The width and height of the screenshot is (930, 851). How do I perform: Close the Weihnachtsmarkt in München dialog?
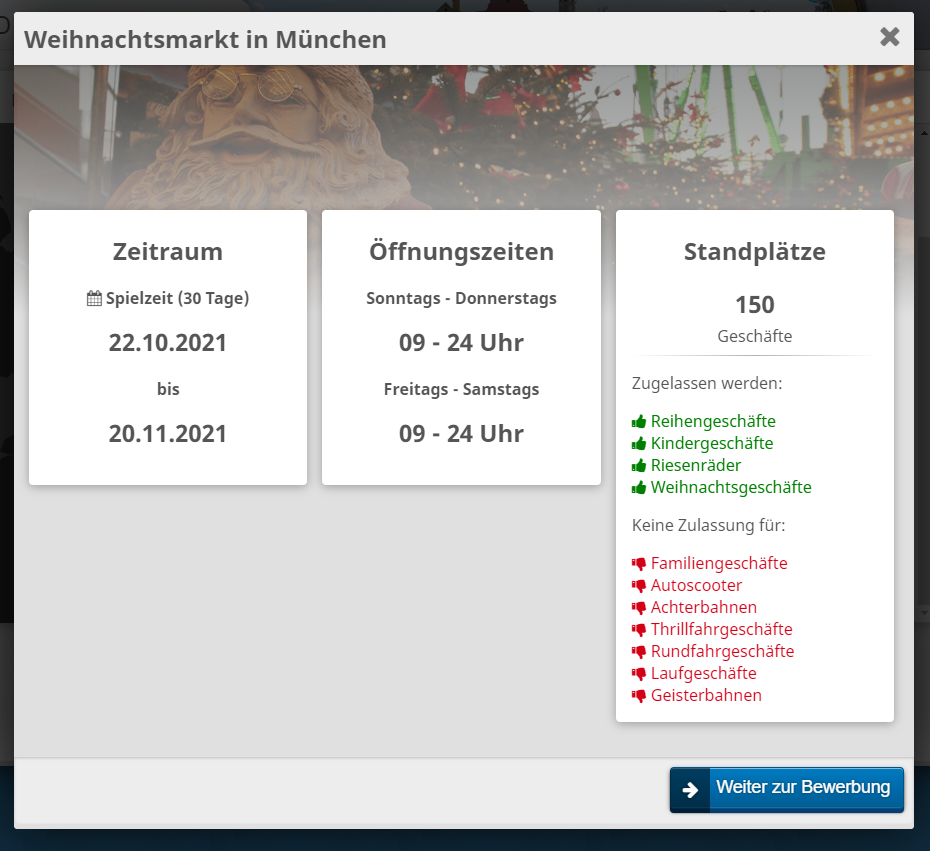[x=889, y=37]
